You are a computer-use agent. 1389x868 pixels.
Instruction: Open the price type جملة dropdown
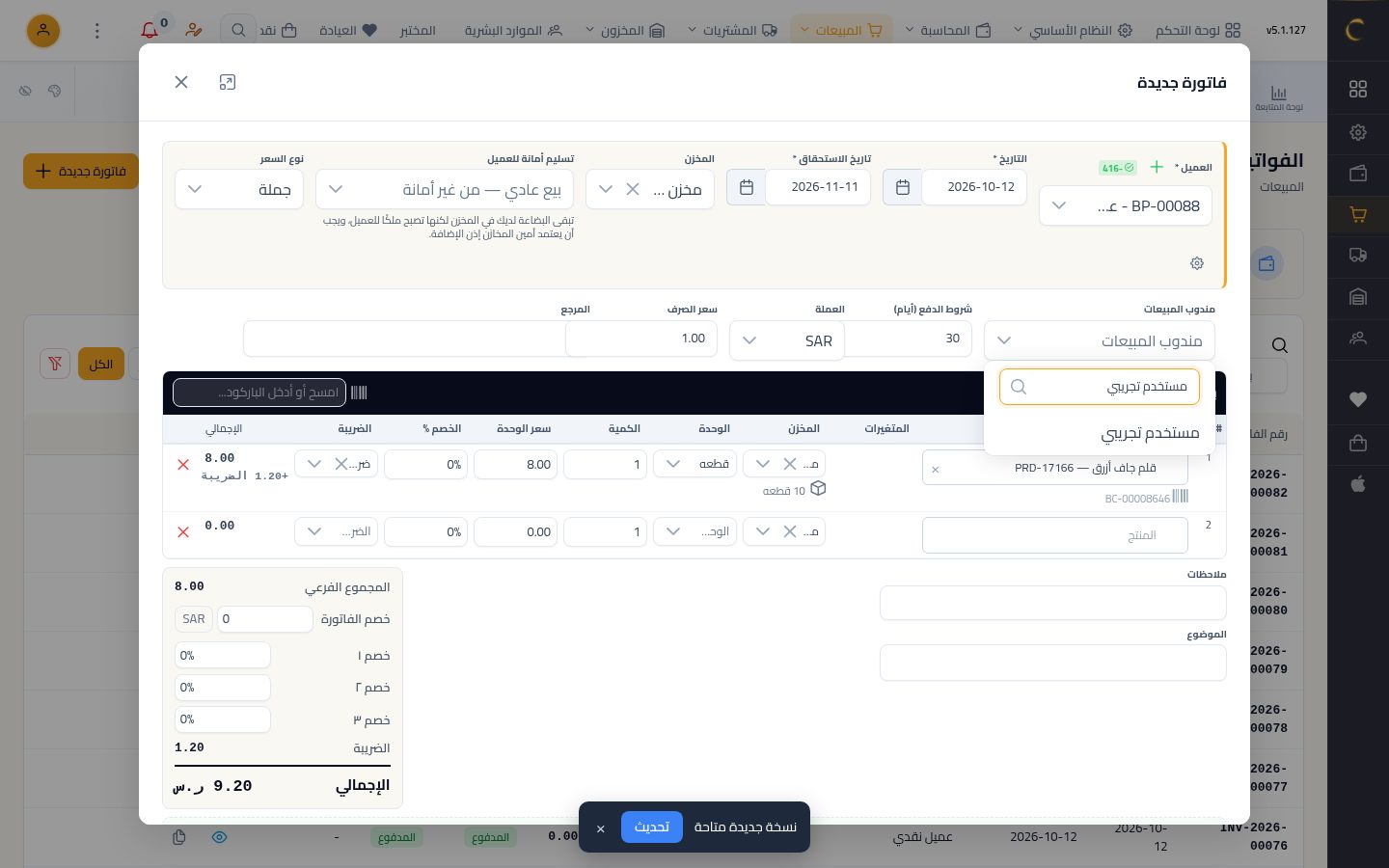point(239,189)
